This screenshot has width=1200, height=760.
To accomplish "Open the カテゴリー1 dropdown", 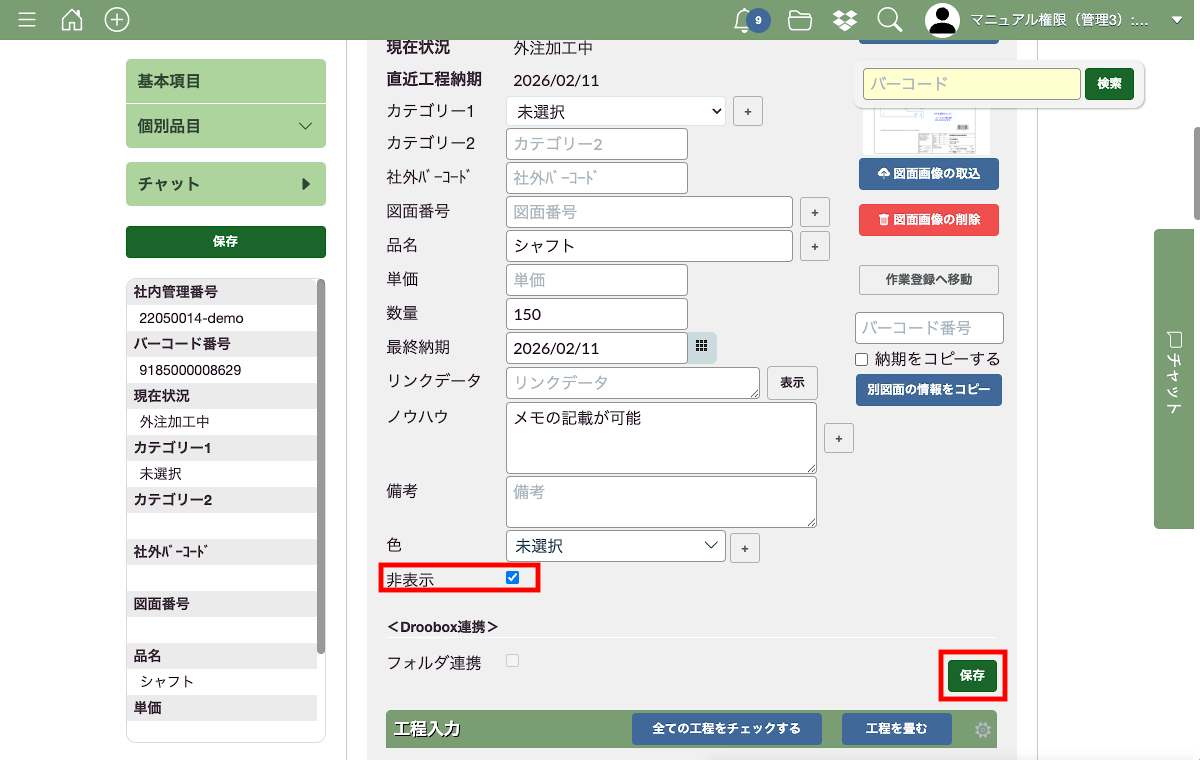I will point(616,111).
